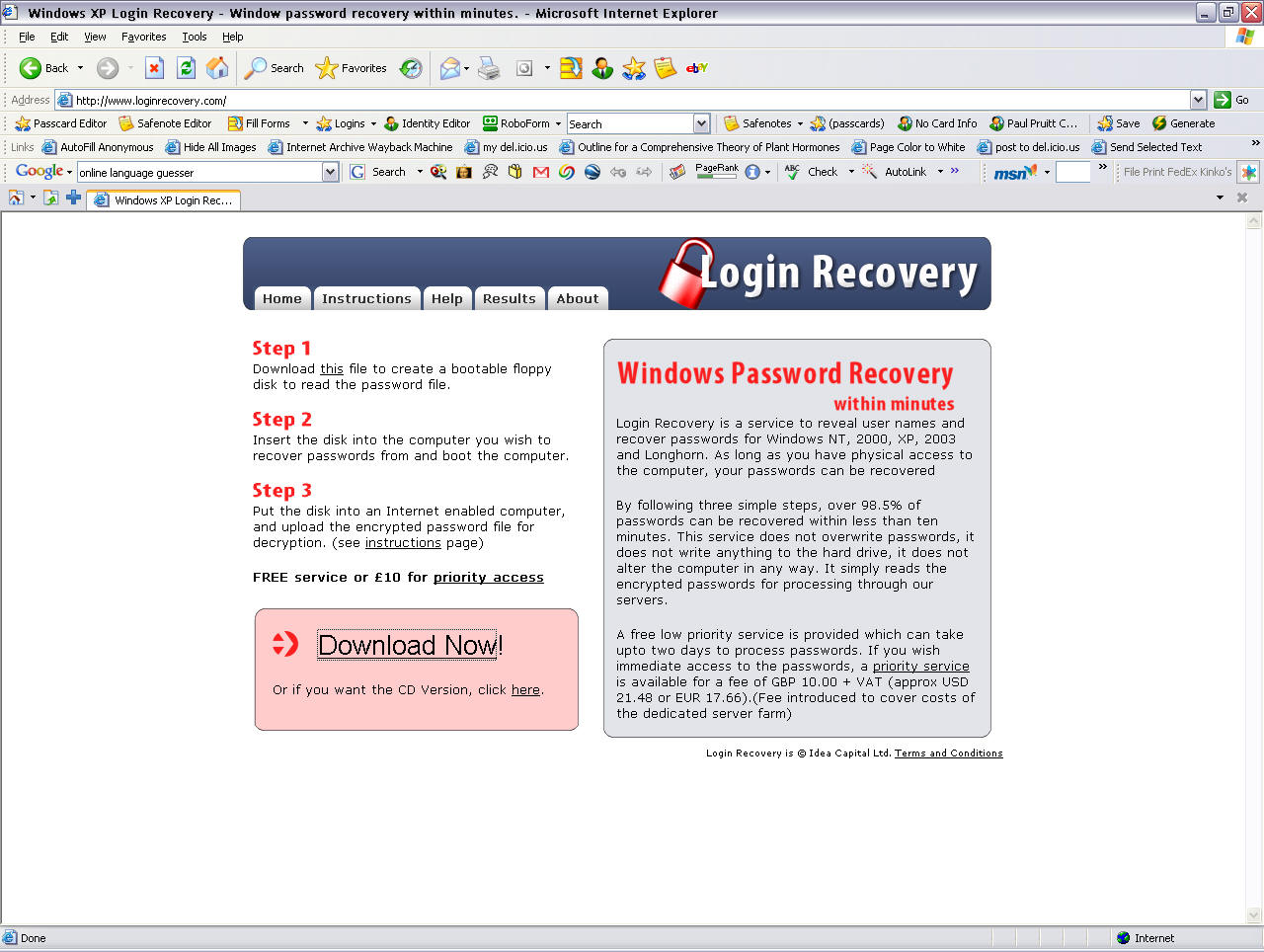Click the RoboForm Generate button

(1183, 123)
